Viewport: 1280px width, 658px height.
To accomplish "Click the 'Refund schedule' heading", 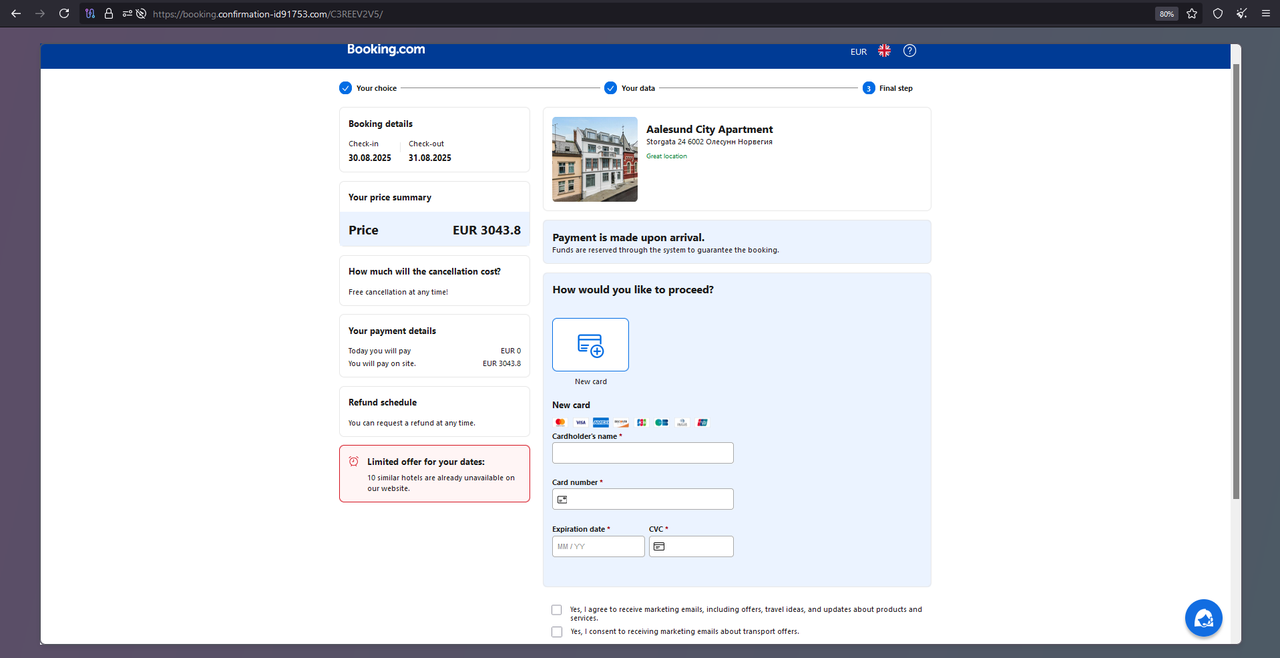I will coord(382,402).
